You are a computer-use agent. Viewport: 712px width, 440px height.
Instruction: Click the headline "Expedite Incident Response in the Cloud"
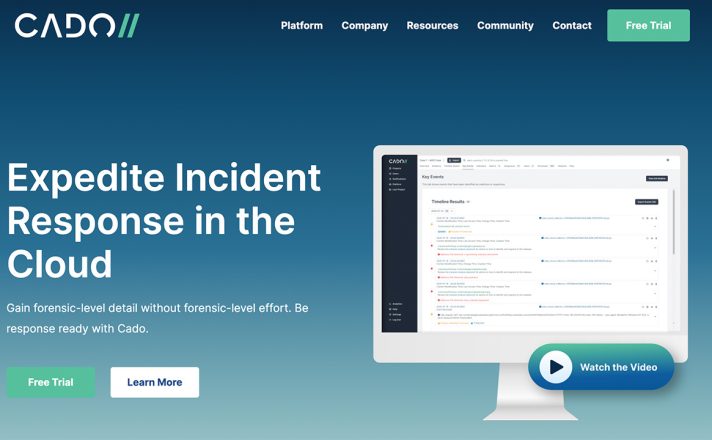[164, 220]
